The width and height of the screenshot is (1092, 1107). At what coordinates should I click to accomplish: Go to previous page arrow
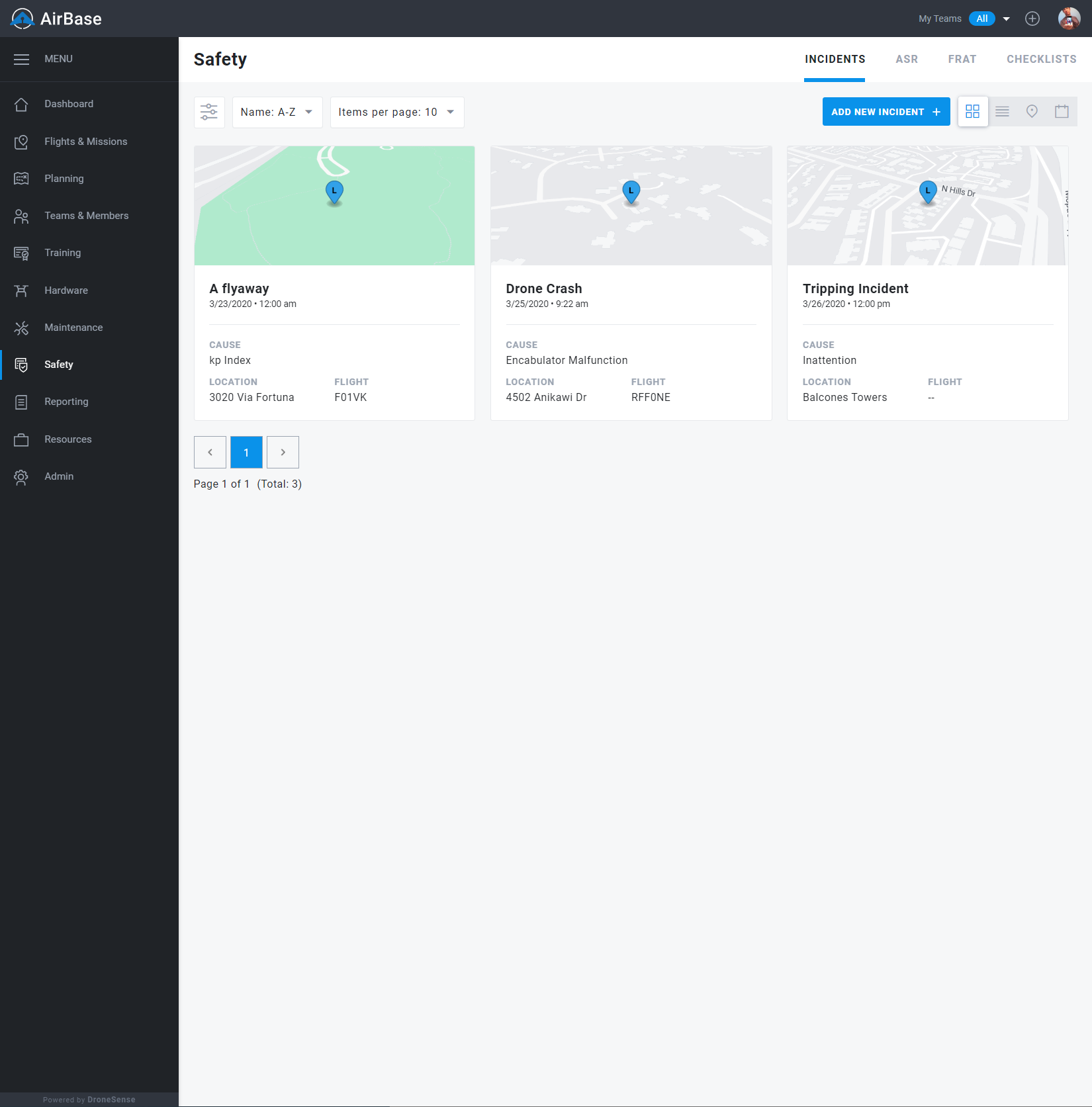(x=210, y=453)
